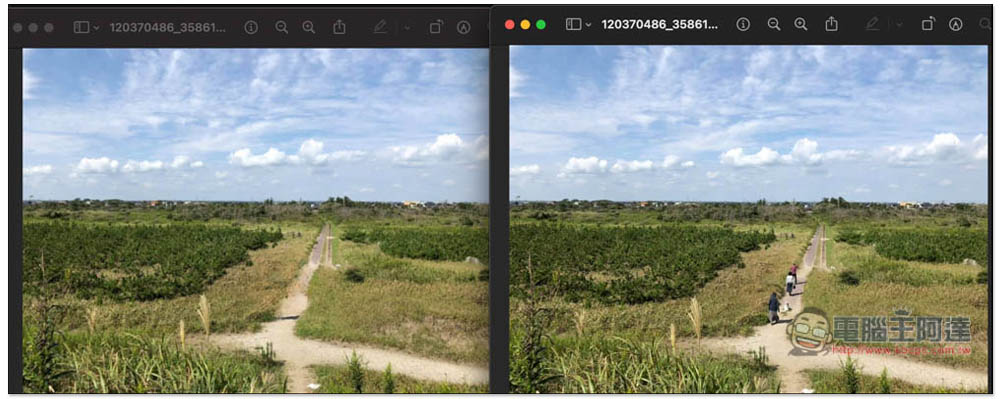Screen dimensions: 1000x399
Task: Expand the sidebar view options chevron in active window
Action: click(588, 25)
